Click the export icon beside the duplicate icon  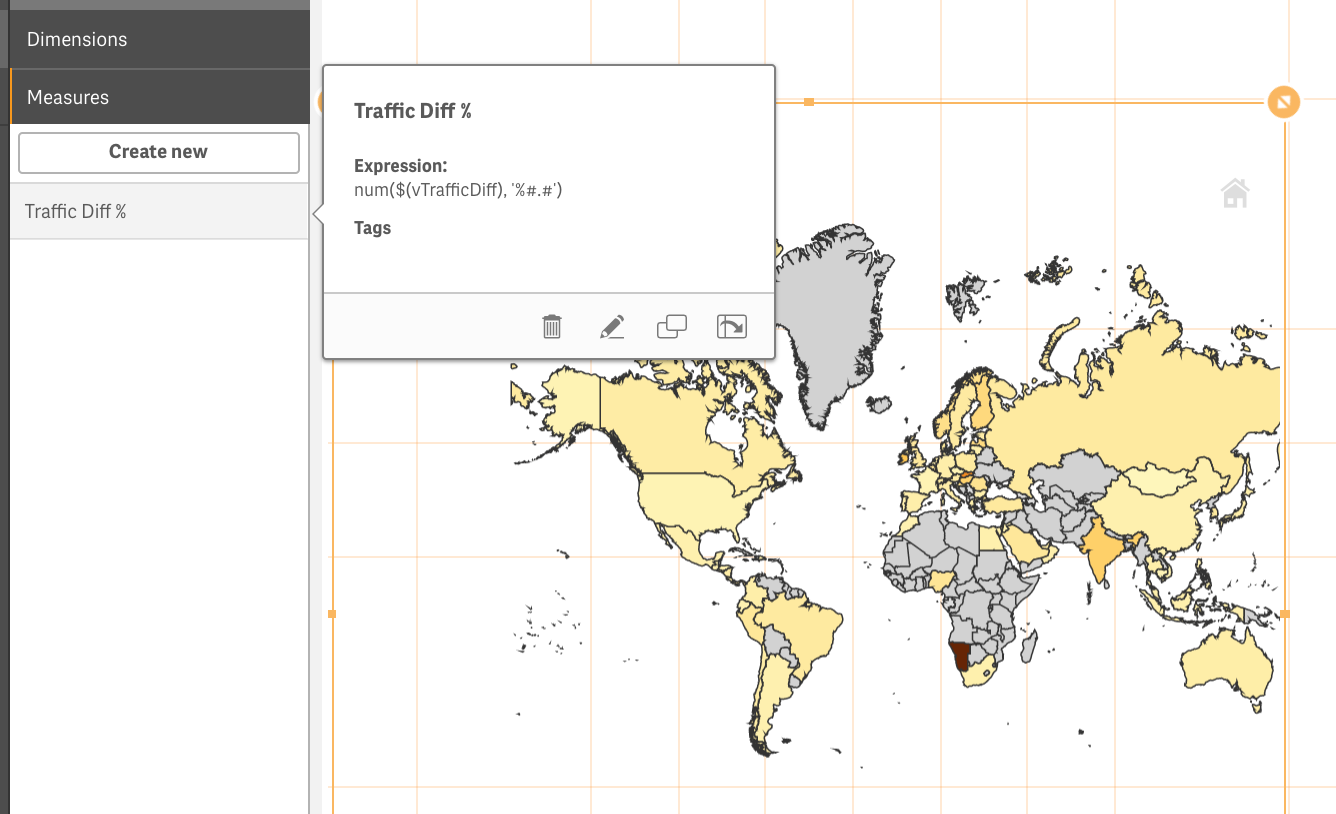point(732,326)
